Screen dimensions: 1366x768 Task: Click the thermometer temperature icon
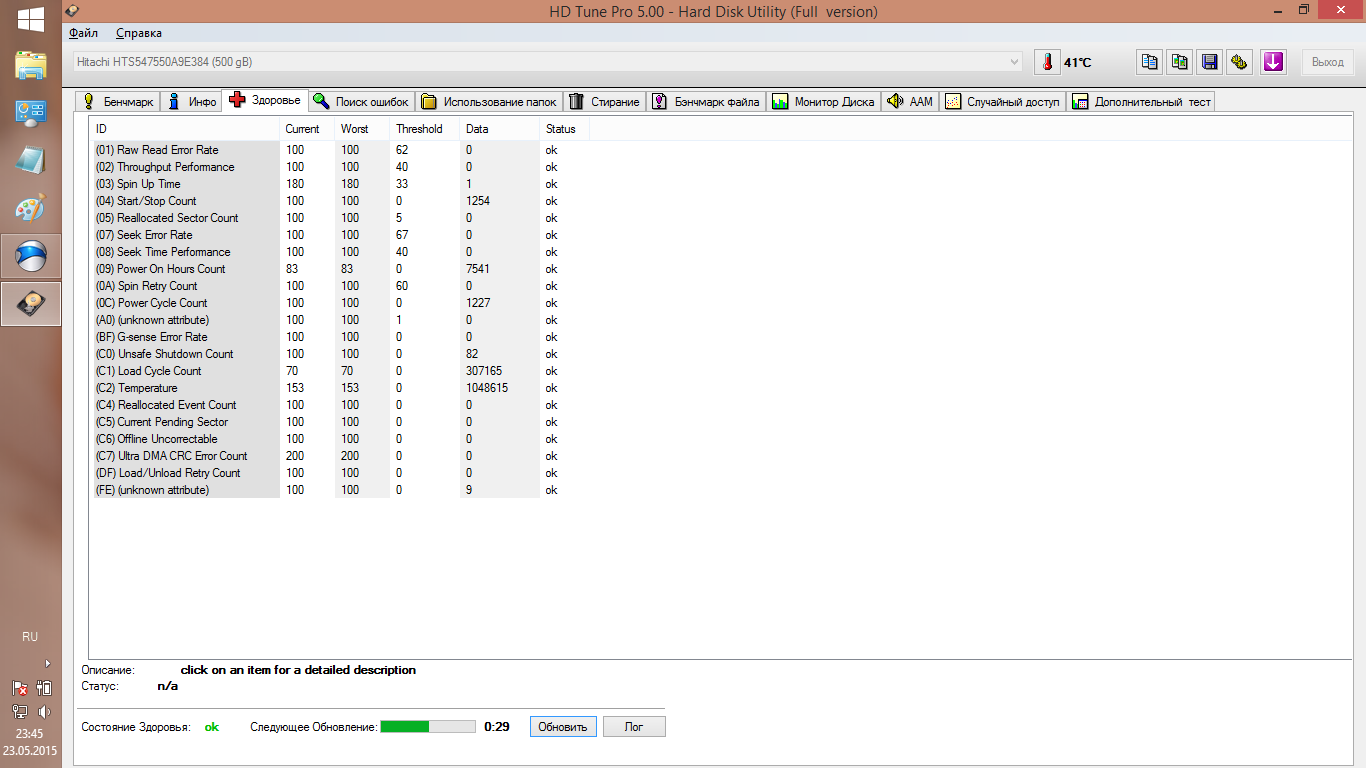click(1047, 62)
